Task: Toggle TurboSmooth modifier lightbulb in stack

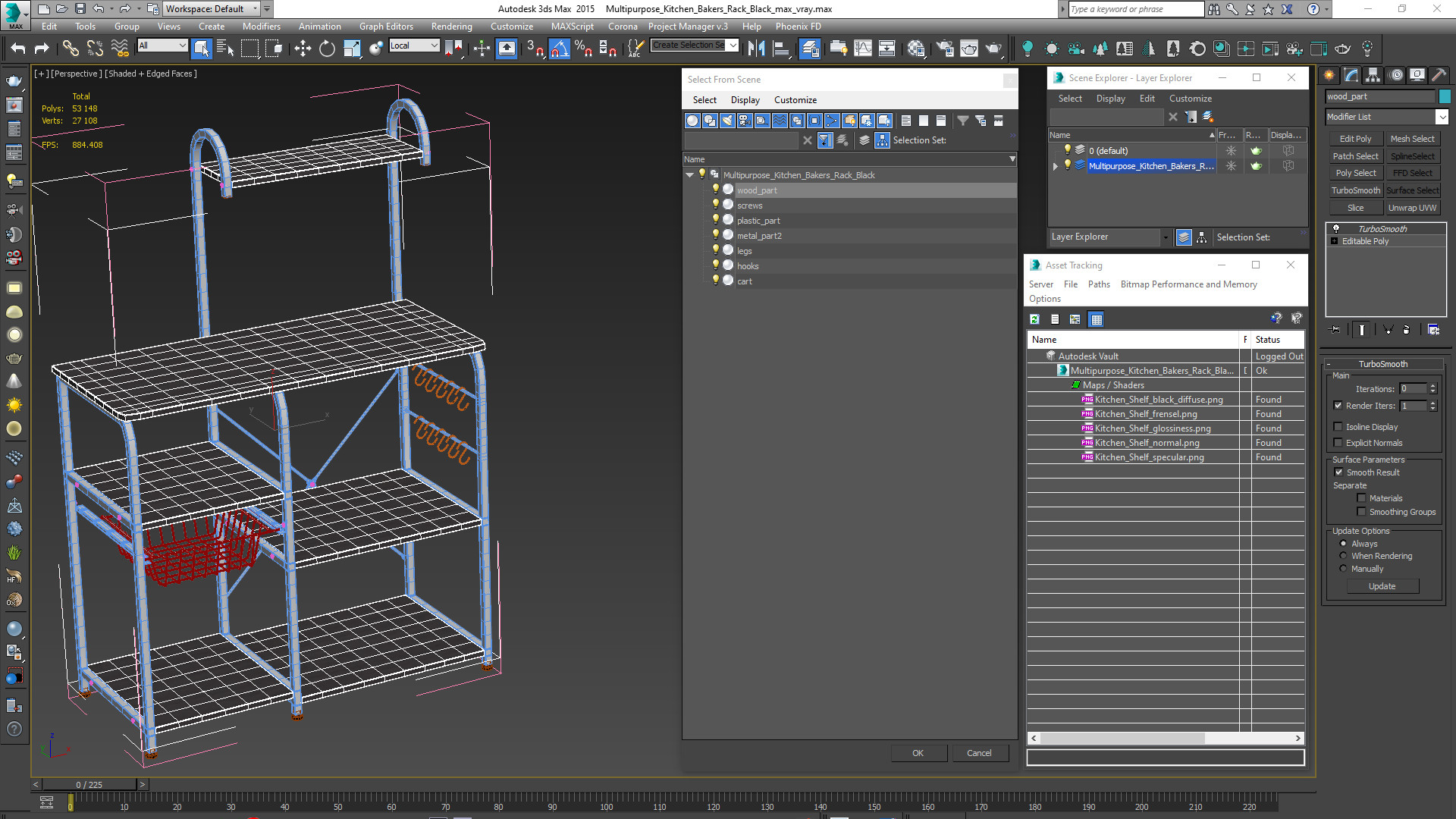Action: (x=1336, y=229)
